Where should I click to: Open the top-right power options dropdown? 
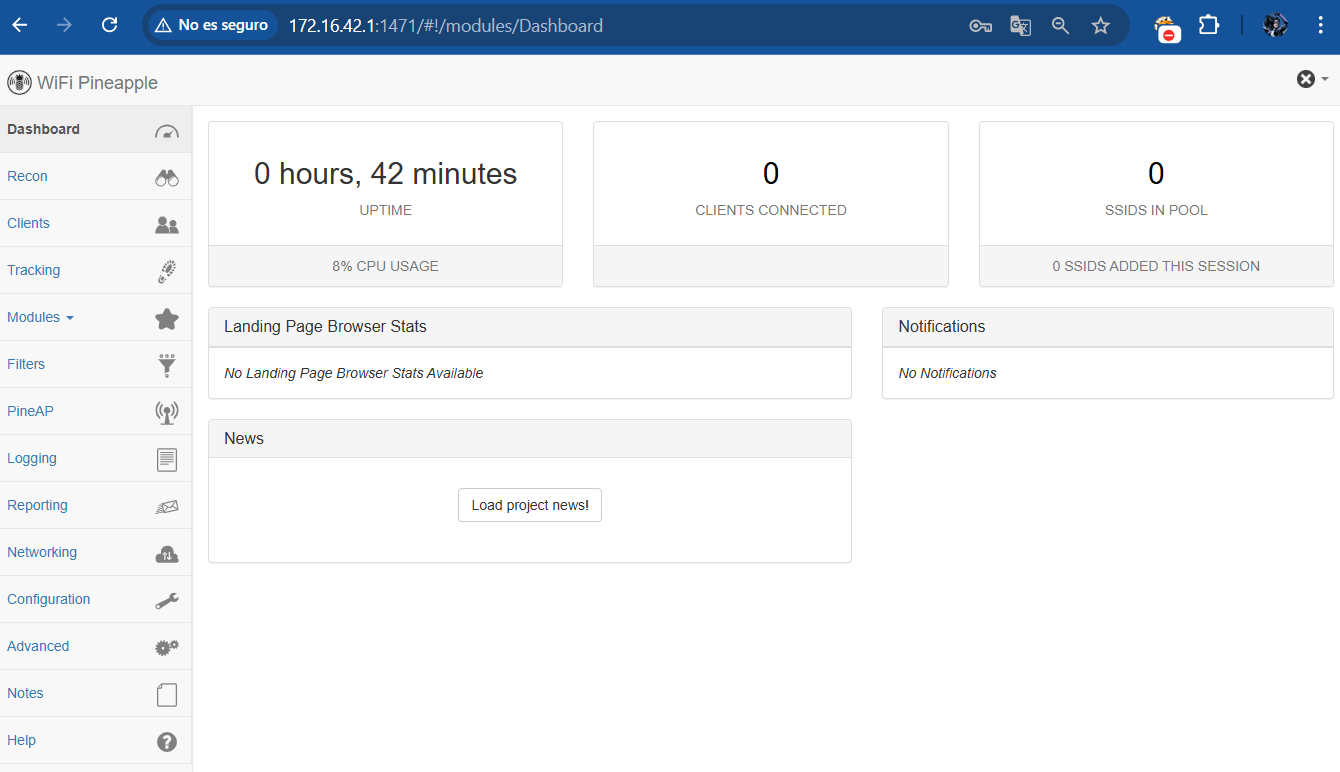[x=1312, y=79]
